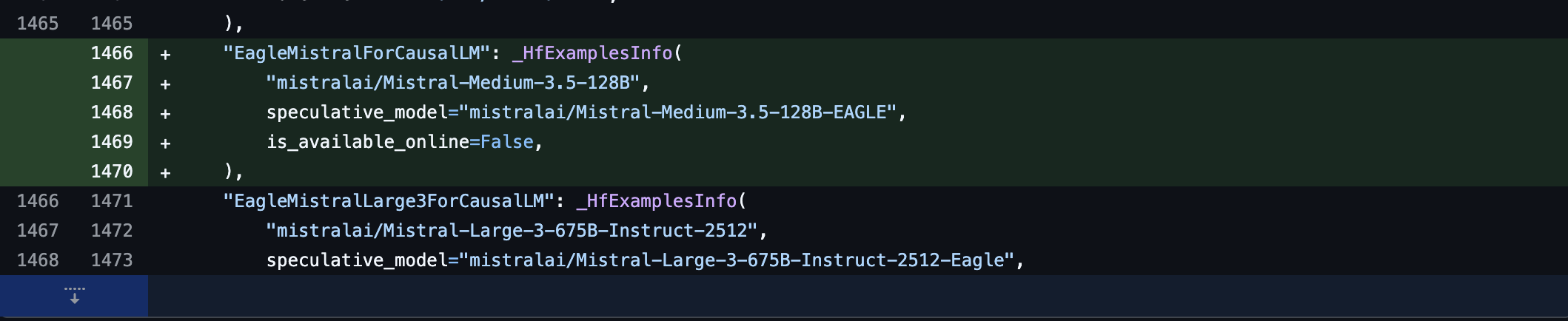Click plus marker on the is_available_online line

point(165,143)
